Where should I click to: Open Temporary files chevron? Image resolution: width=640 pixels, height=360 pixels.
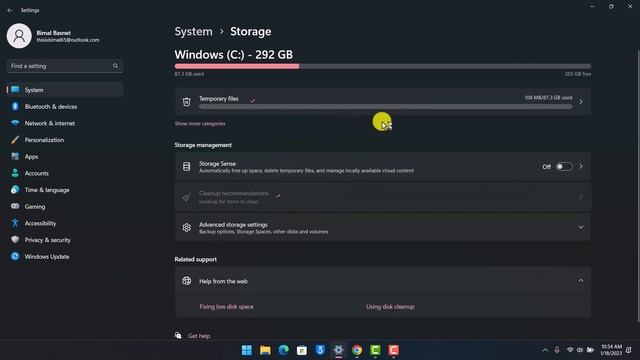(x=581, y=102)
